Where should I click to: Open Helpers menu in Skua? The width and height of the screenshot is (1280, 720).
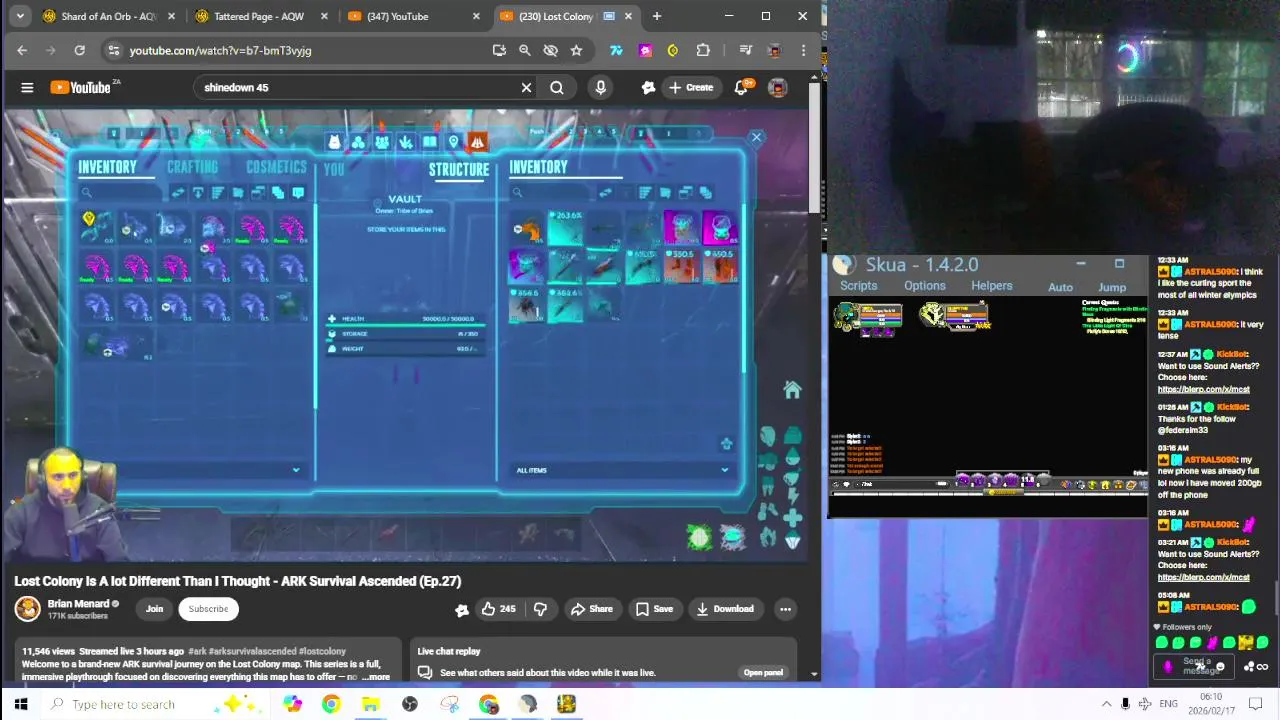point(992,286)
